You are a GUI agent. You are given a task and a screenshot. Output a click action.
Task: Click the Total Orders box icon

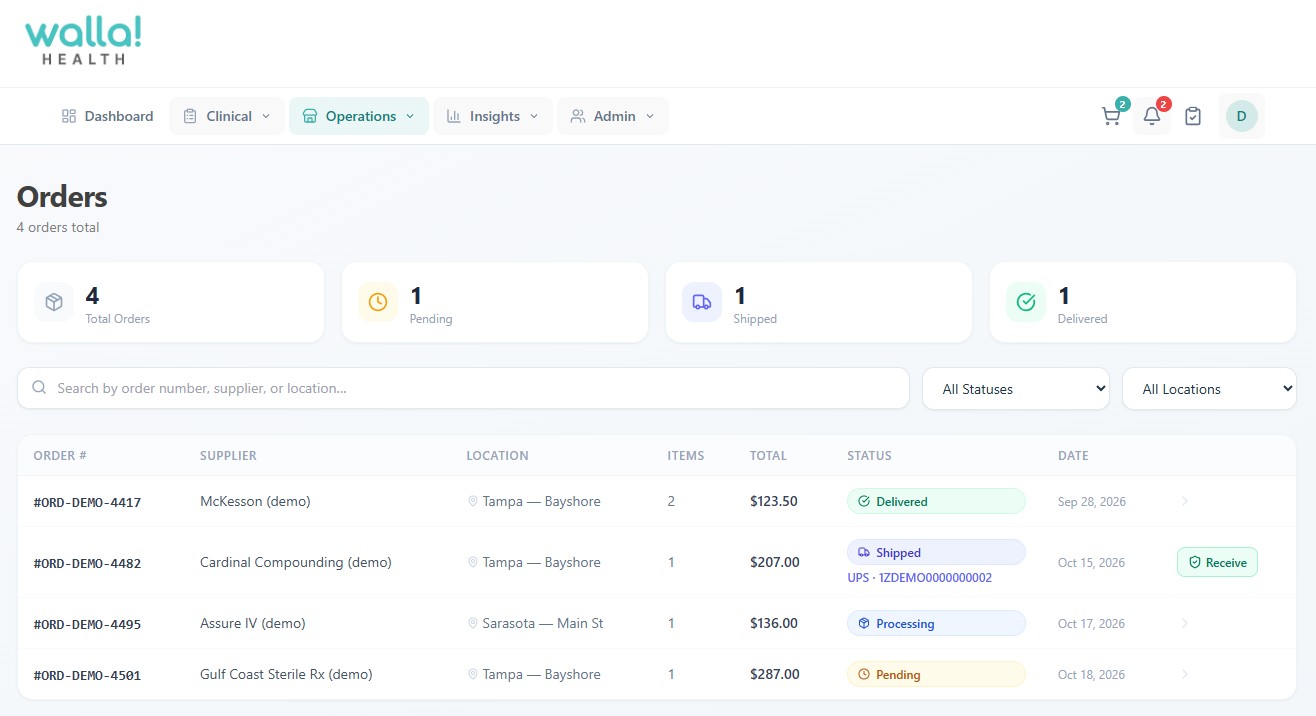click(x=54, y=302)
